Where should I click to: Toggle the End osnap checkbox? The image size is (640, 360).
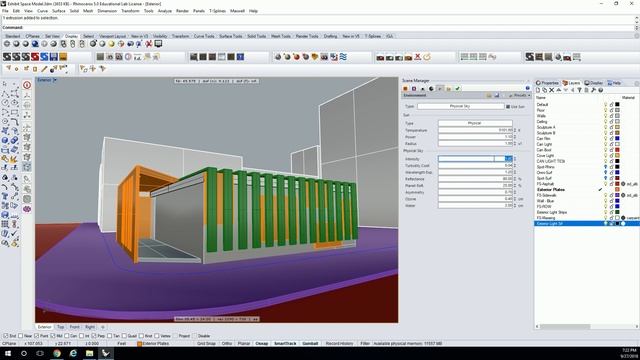click(5, 336)
